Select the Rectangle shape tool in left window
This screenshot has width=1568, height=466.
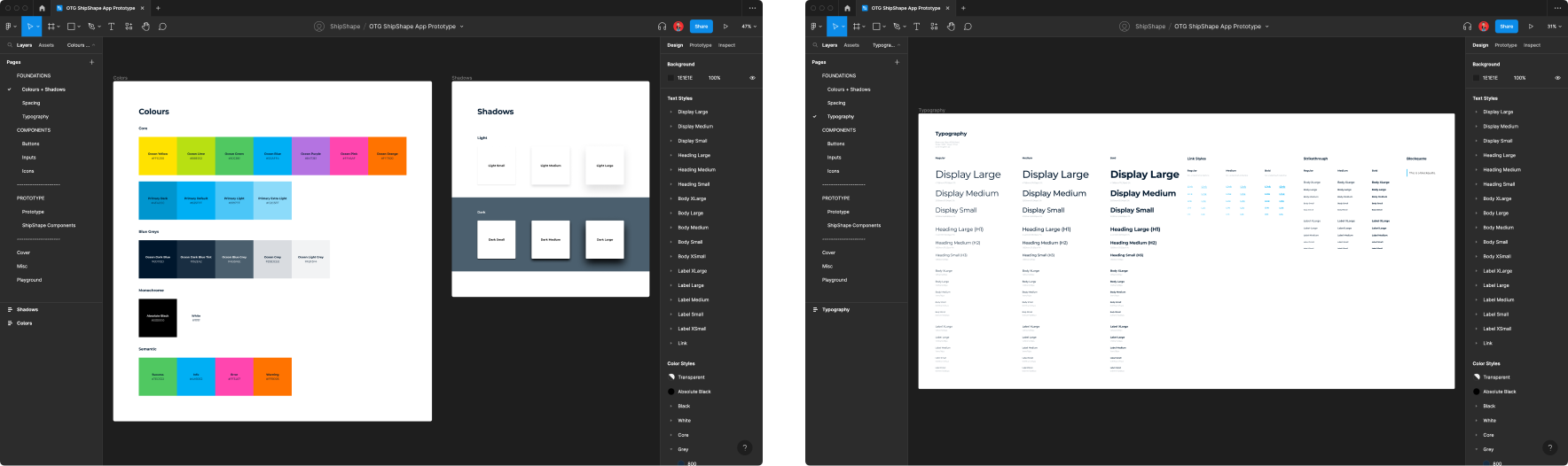click(x=71, y=27)
